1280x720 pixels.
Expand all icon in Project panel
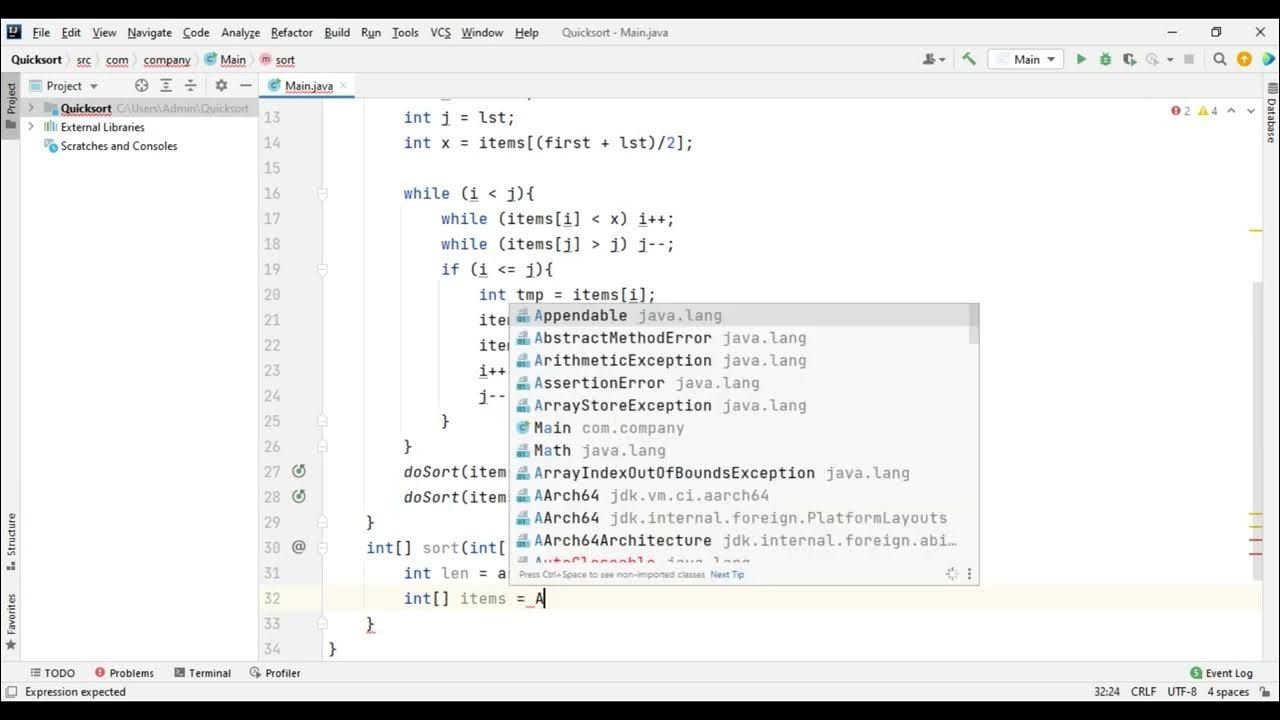tap(166, 86)
